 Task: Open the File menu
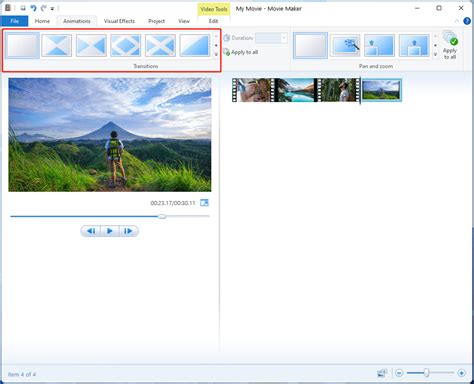point(15,21)
